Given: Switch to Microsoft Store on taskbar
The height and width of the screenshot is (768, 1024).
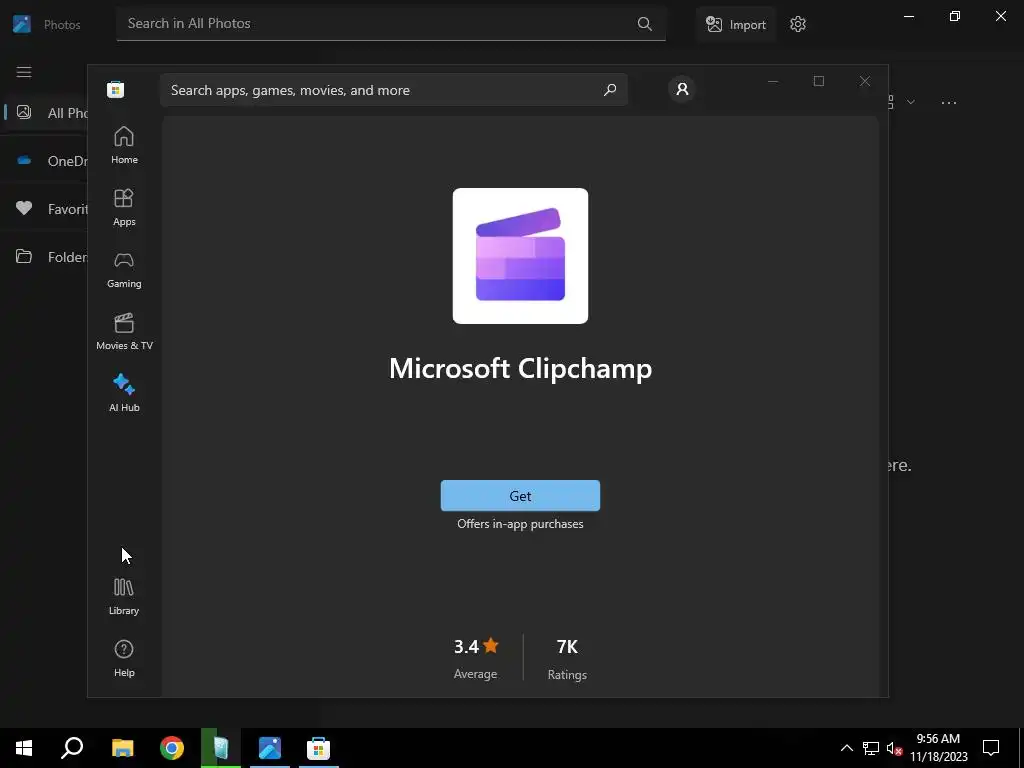Looking at the screenshot, I should pos(319,748).
